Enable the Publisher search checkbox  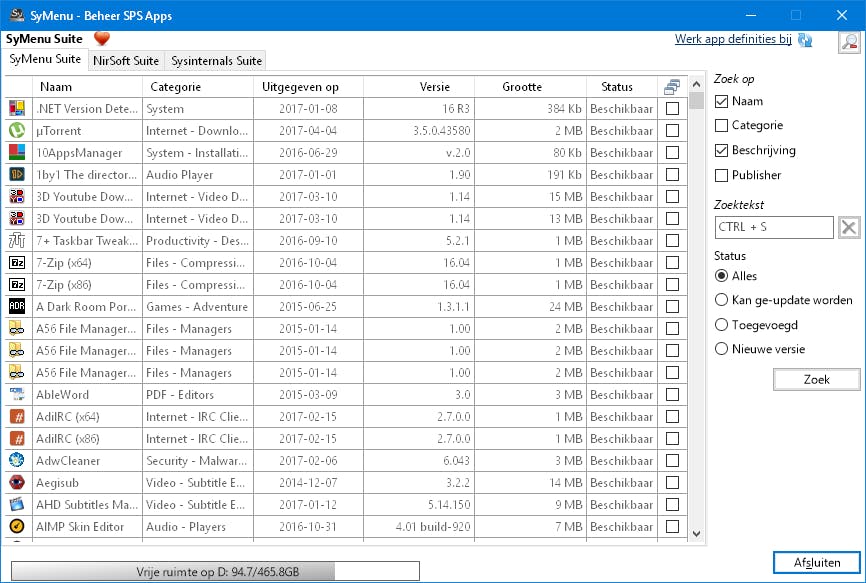tap(721, 175)
